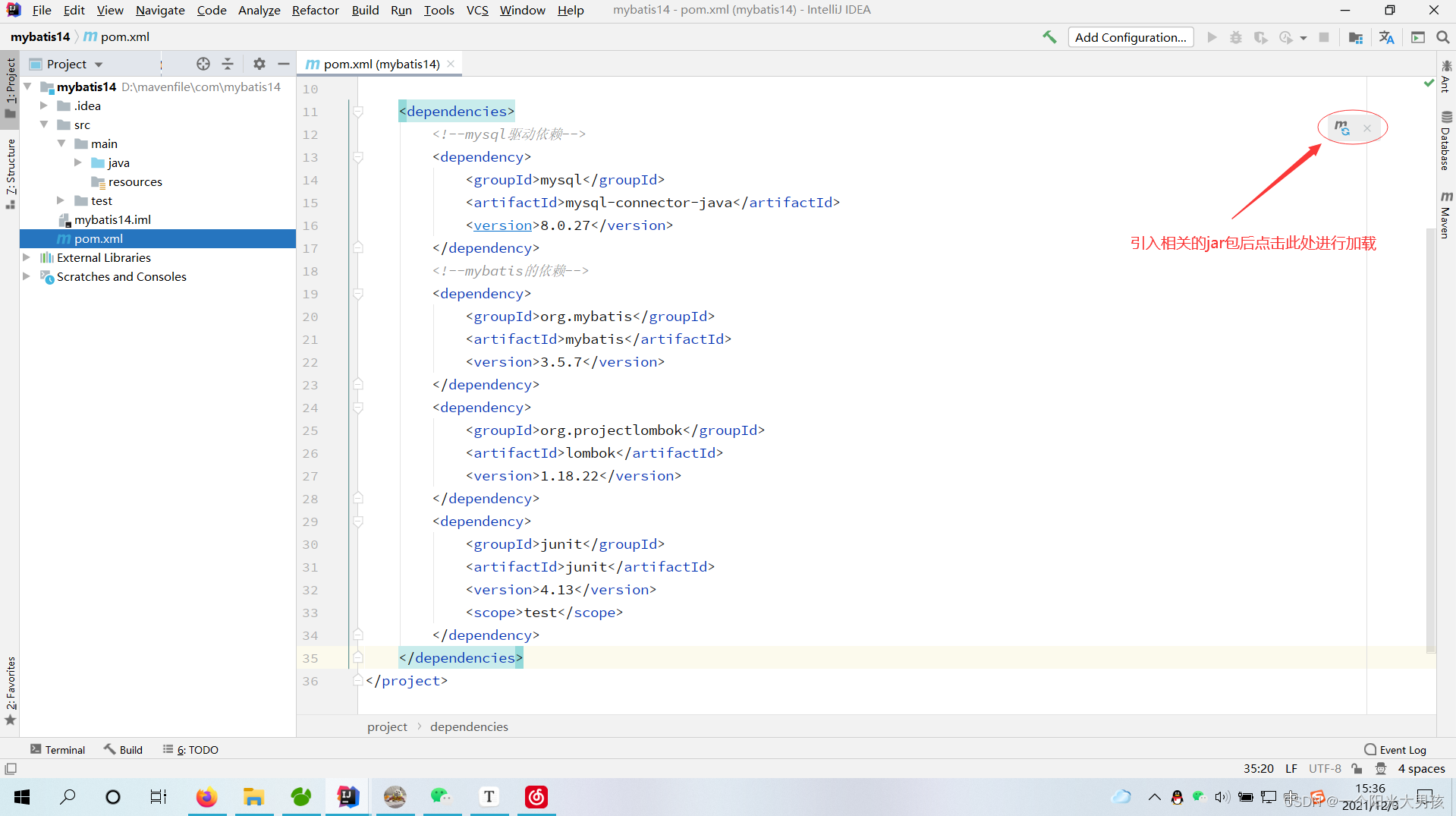Open the Refactor menu
The height and width of the screenshot is (816, 1456).
(x=315, y=10)
